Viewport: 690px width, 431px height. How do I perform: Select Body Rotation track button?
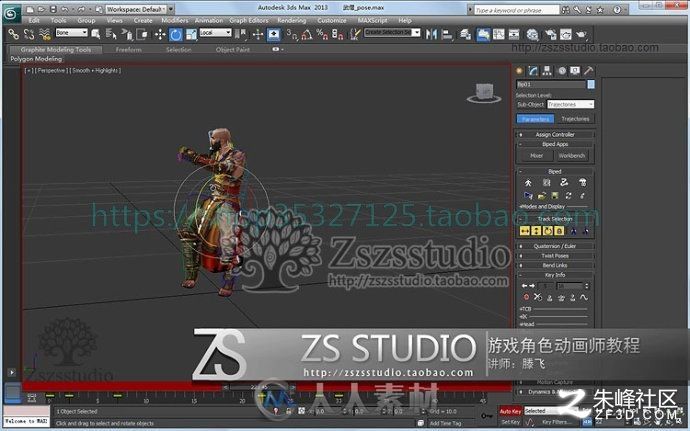pos(547,231)
